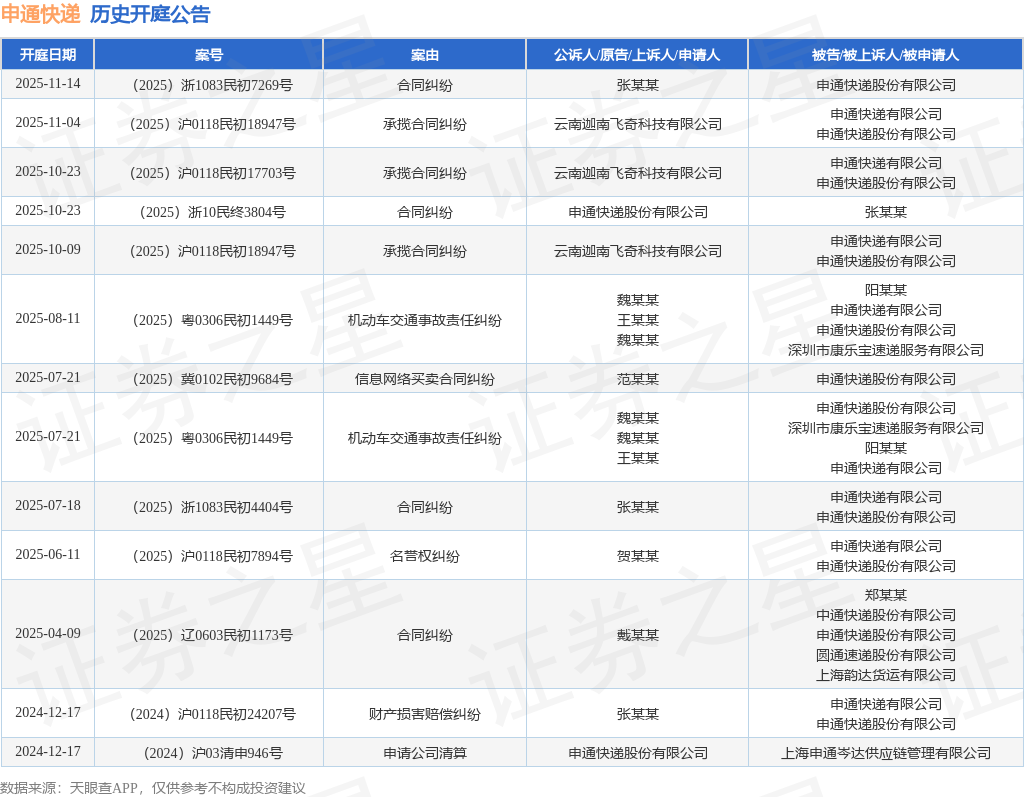Image resolution: width=1024 pixels, height=797 pixels.
Task: Click defendant 阳某某 in the 2025-08-11 row
Action: [x=886, y=290]
